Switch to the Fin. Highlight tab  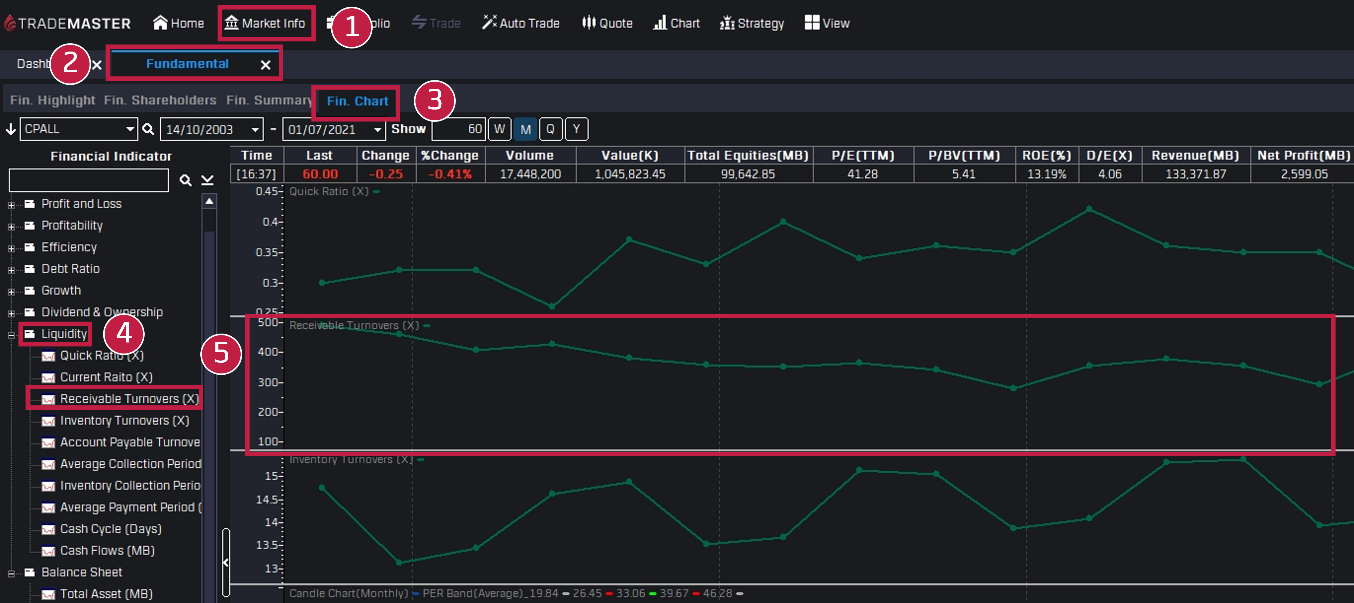pyautogui.click(x=52, y=101)
